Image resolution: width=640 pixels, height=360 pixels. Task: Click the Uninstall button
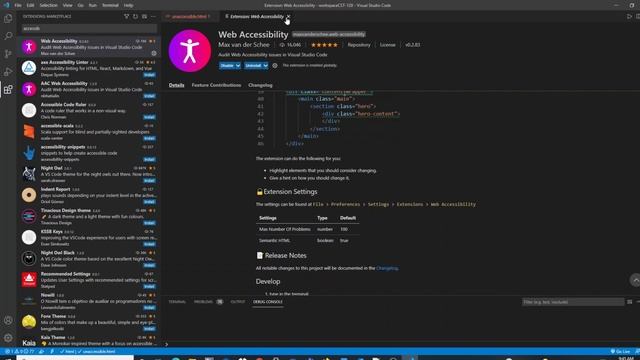(x=253, y=65)
